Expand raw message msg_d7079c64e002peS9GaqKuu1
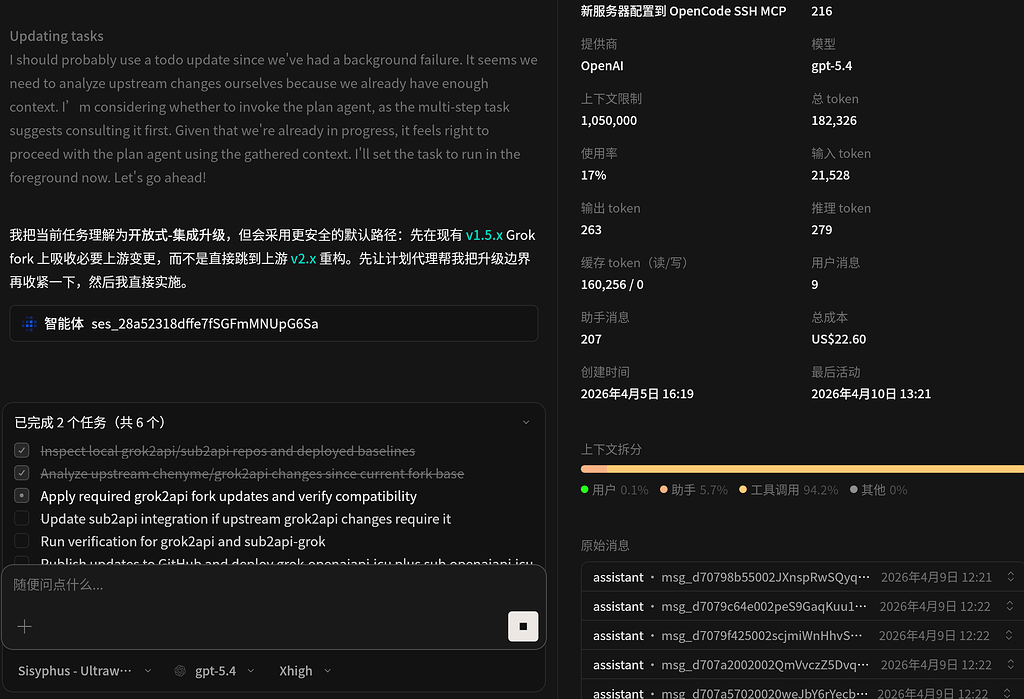The image size is (1024, 699). 802,606
